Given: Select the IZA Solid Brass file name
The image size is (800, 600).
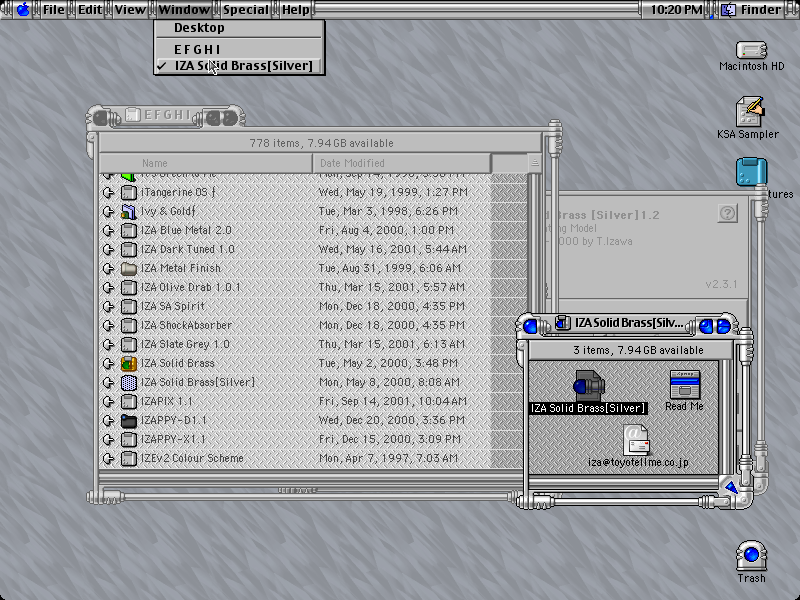Looking at the screenshot, I should pyautogui.click(x=178, y=363).
